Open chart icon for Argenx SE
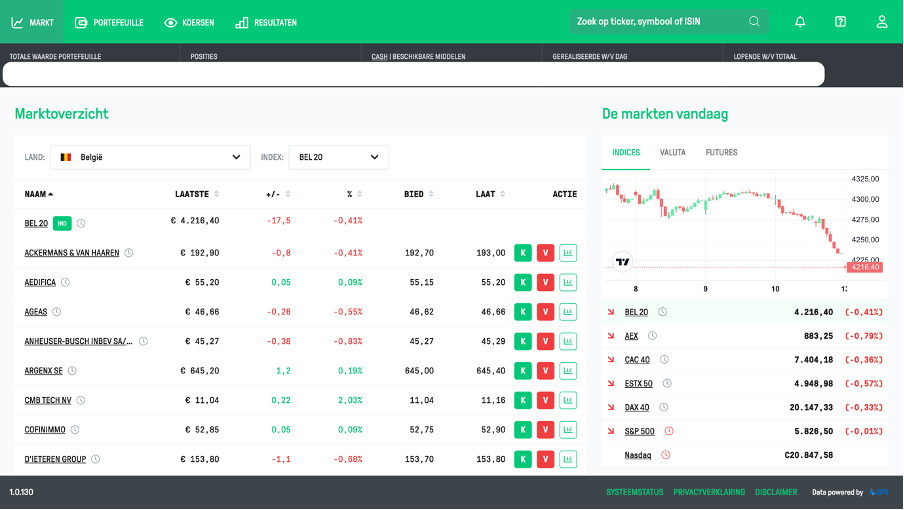 (x=568, y=371)
